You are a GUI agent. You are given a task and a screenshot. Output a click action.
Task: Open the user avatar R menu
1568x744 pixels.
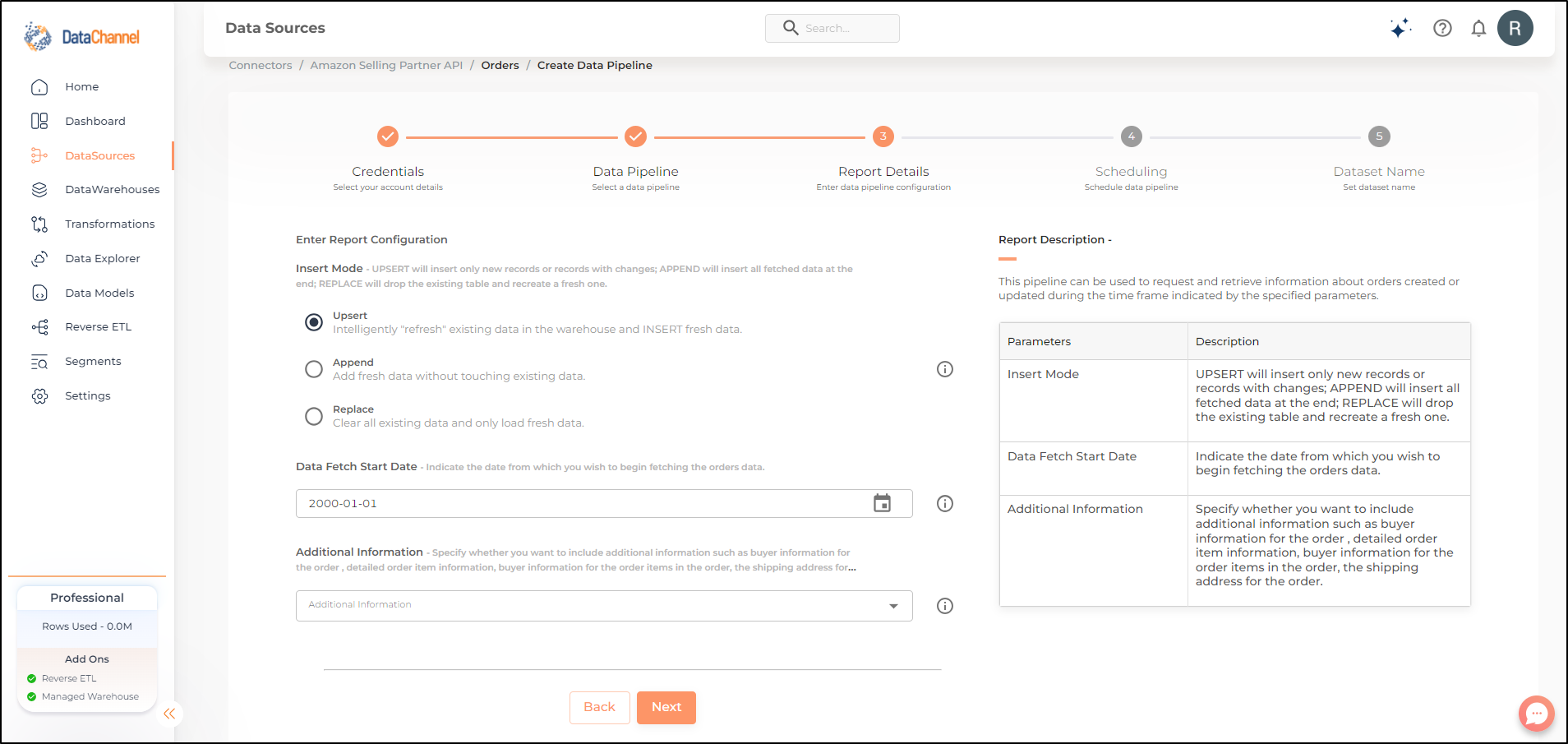(x=1515, y=28)
